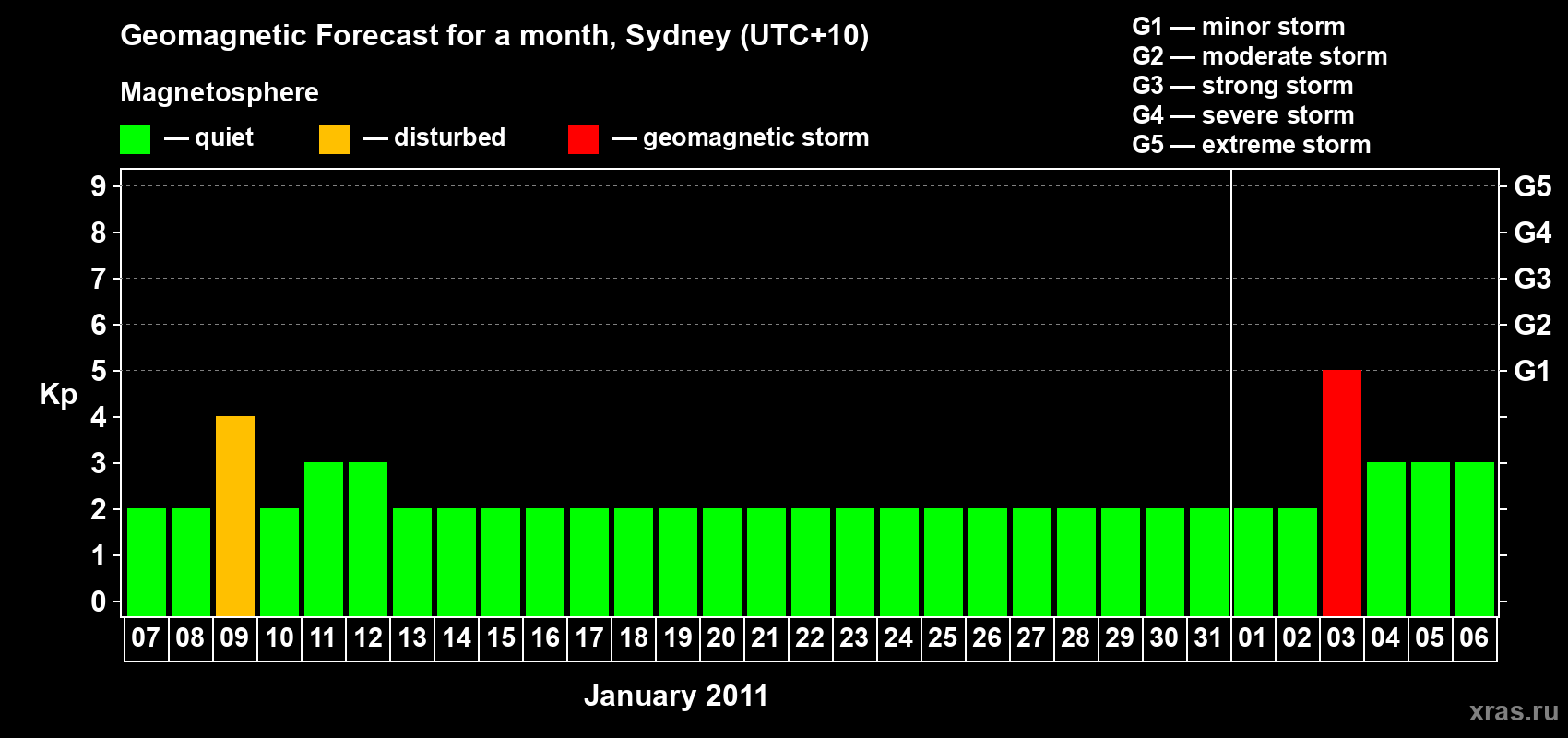Click the green bar for January 31
The image size is (1568, 738).
click(1209, 562)
